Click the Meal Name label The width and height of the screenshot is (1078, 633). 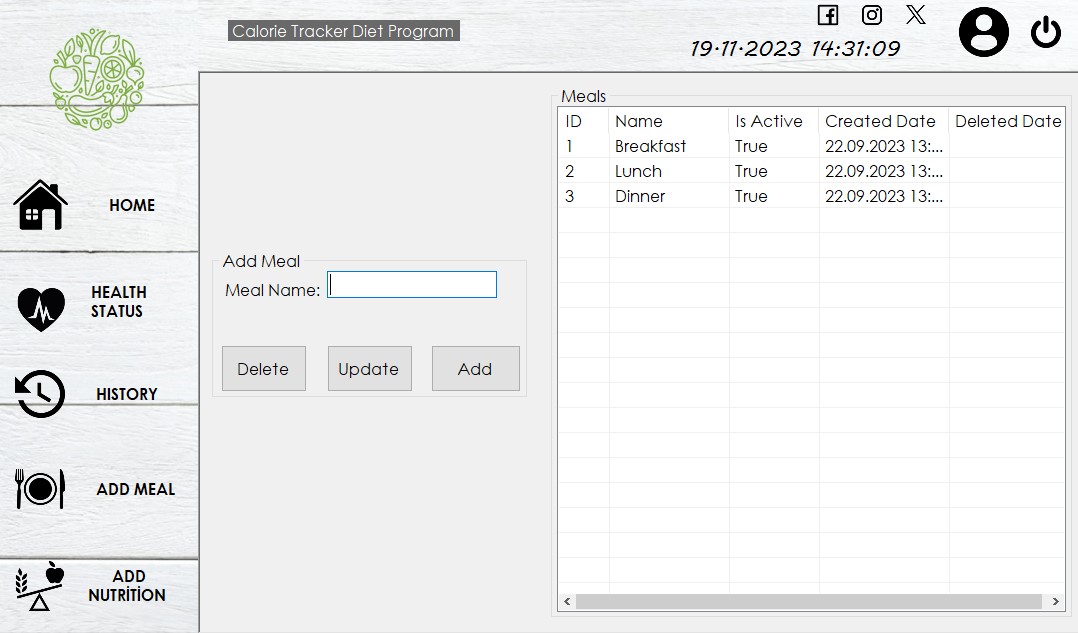272,290
